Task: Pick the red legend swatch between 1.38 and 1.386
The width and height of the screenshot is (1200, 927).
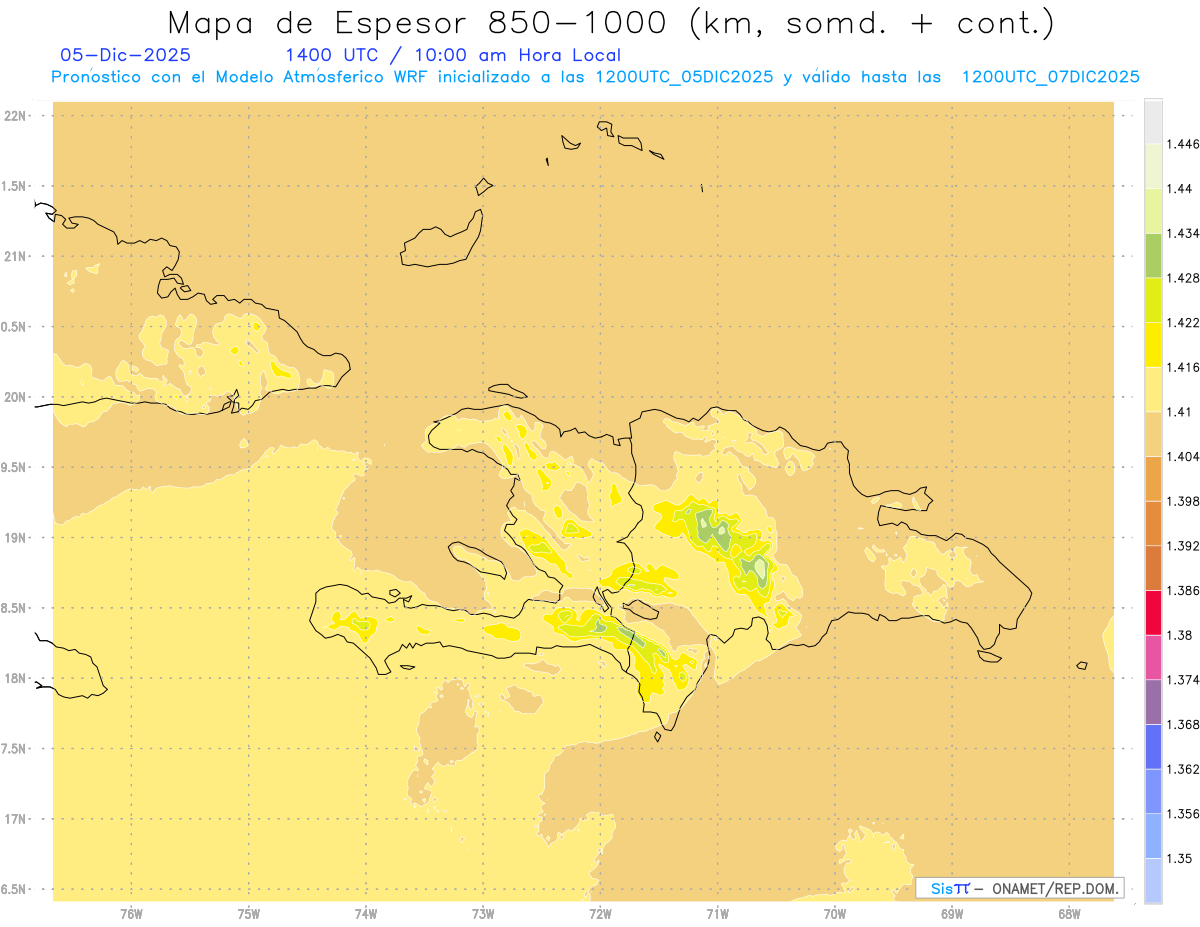Action: [x=1153, y=612]
